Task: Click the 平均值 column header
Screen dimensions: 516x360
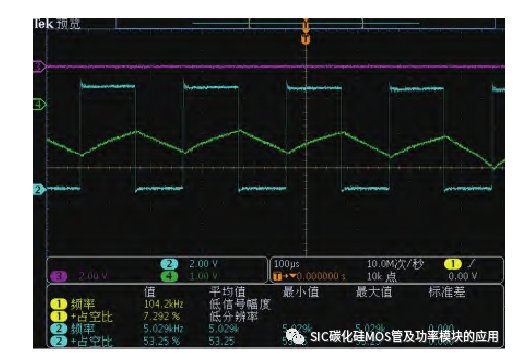Action: 227,292
